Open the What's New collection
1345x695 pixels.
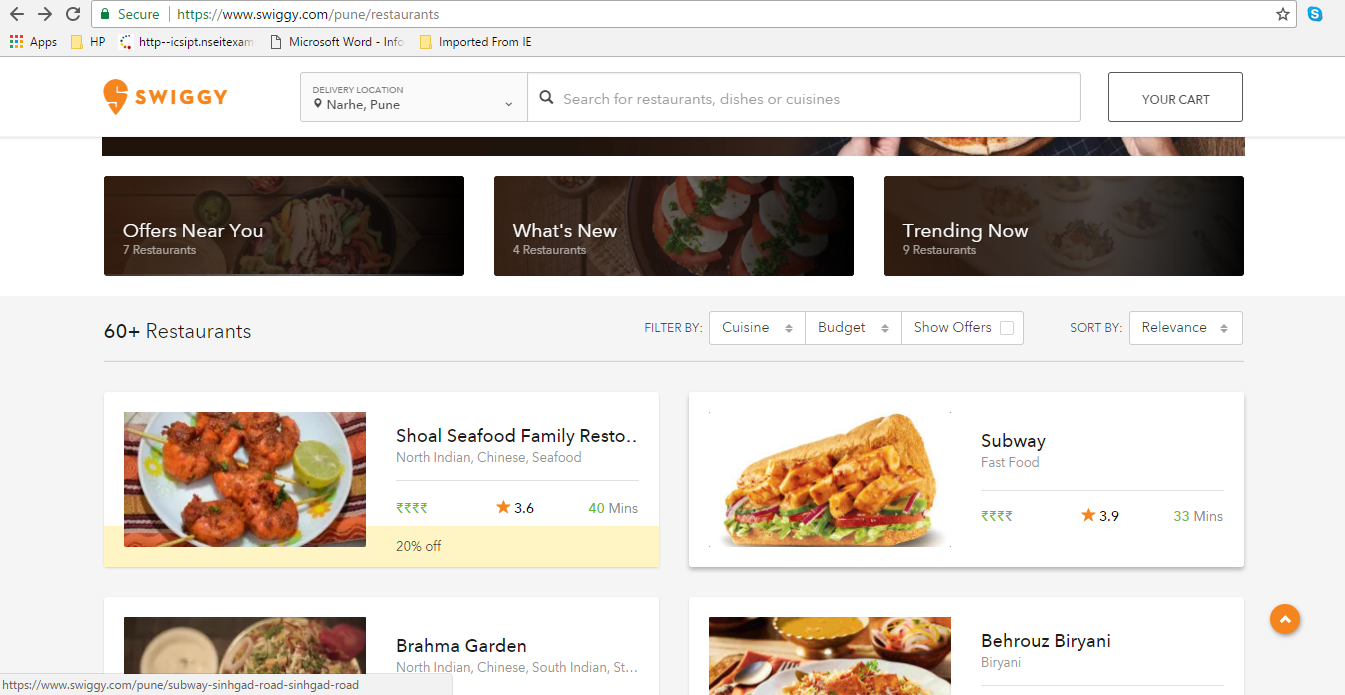point(674,226)
